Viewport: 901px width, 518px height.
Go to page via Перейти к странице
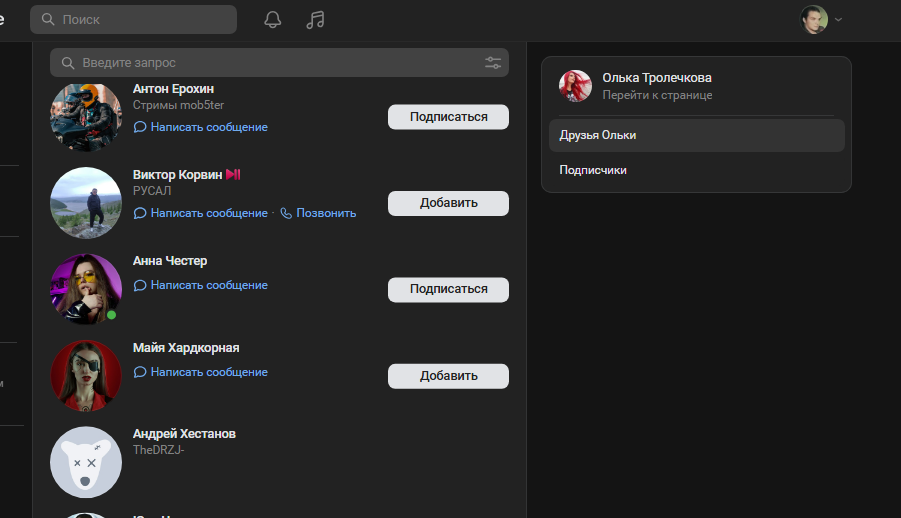pyautogui.click(x=657, y=95)
